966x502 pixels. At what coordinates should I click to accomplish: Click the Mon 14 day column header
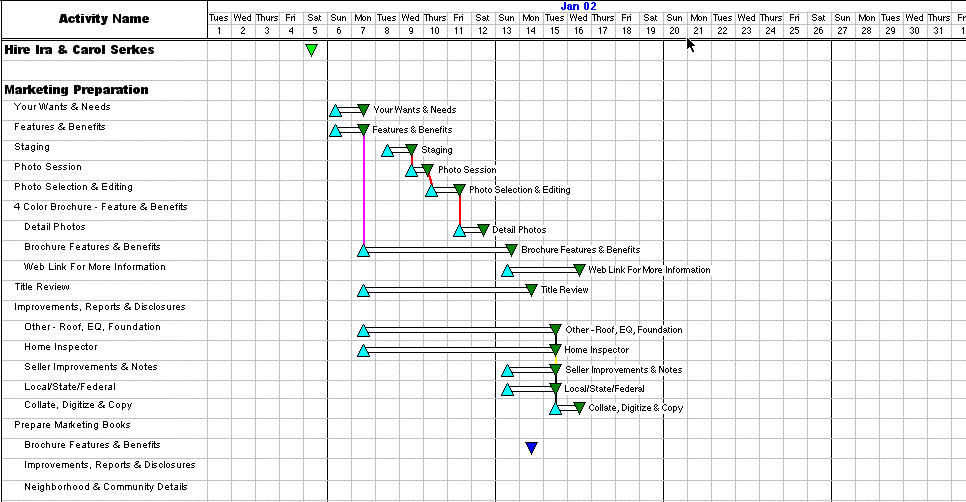click(x=531, y=24)
